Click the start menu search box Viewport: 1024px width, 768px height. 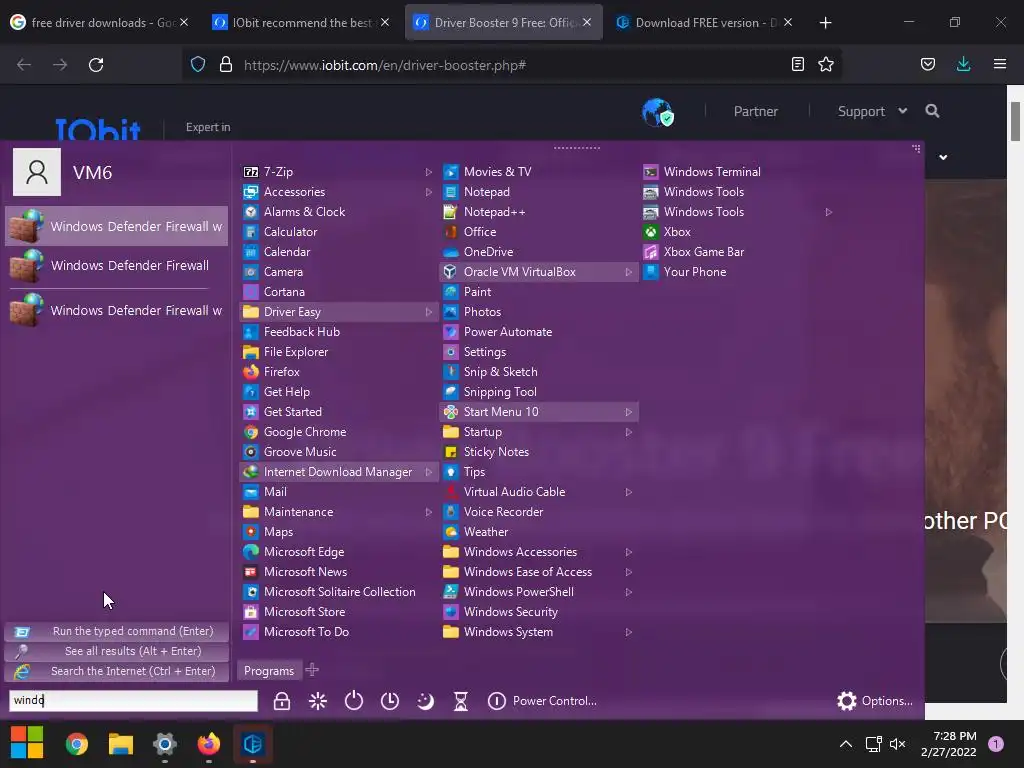click(133, 701)
